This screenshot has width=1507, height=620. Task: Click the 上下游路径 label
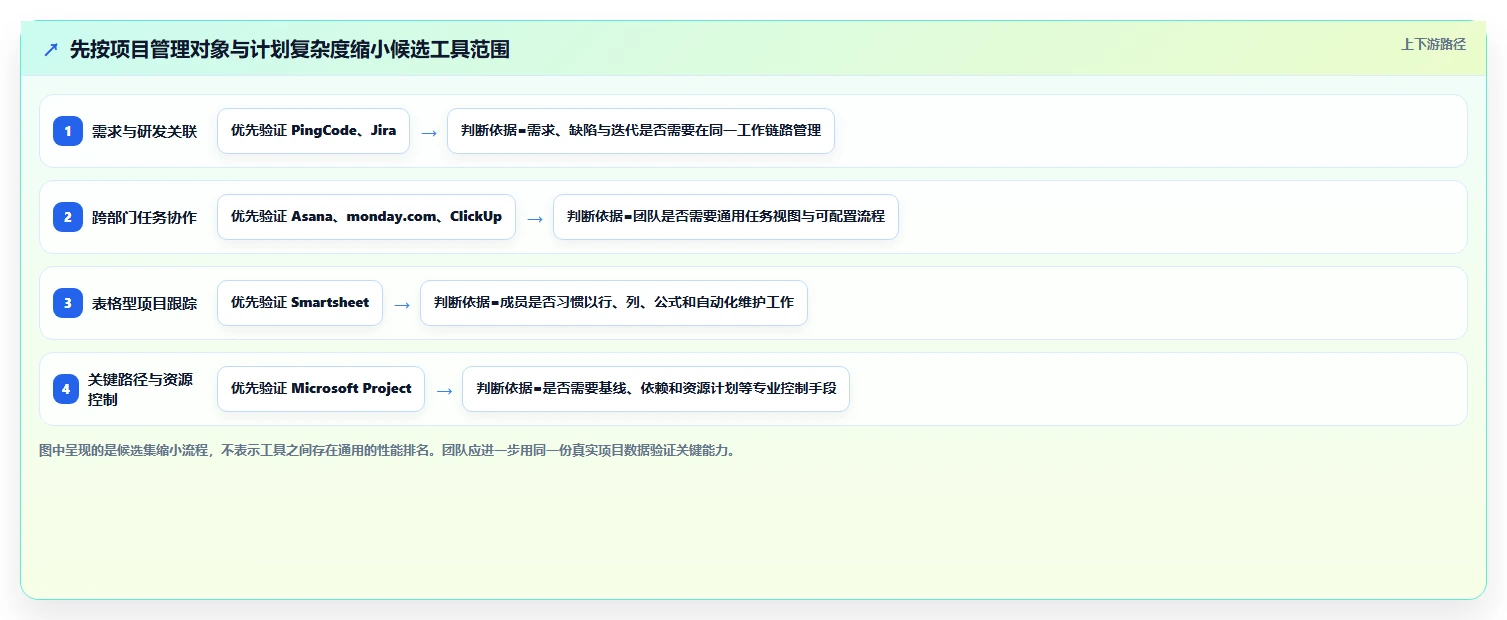point(1433,44)
